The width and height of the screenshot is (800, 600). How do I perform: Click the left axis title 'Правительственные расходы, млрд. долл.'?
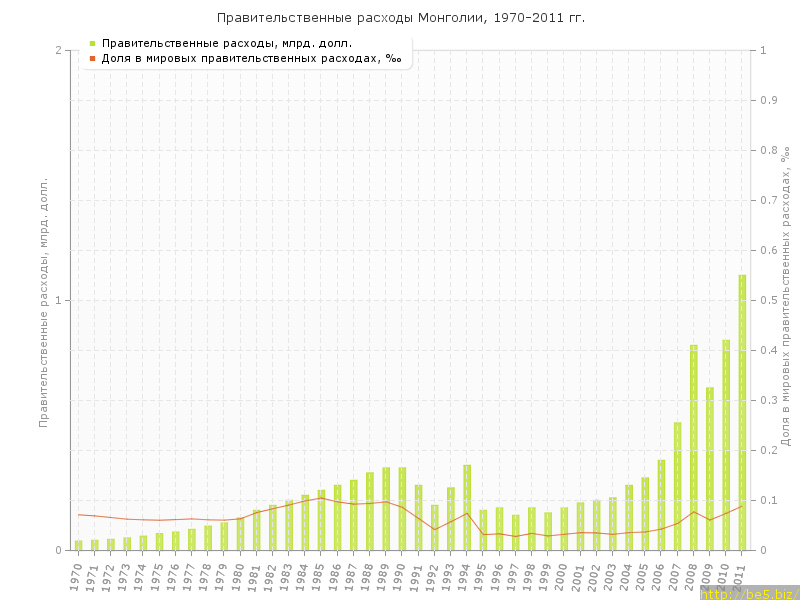(x=44, y=302)
